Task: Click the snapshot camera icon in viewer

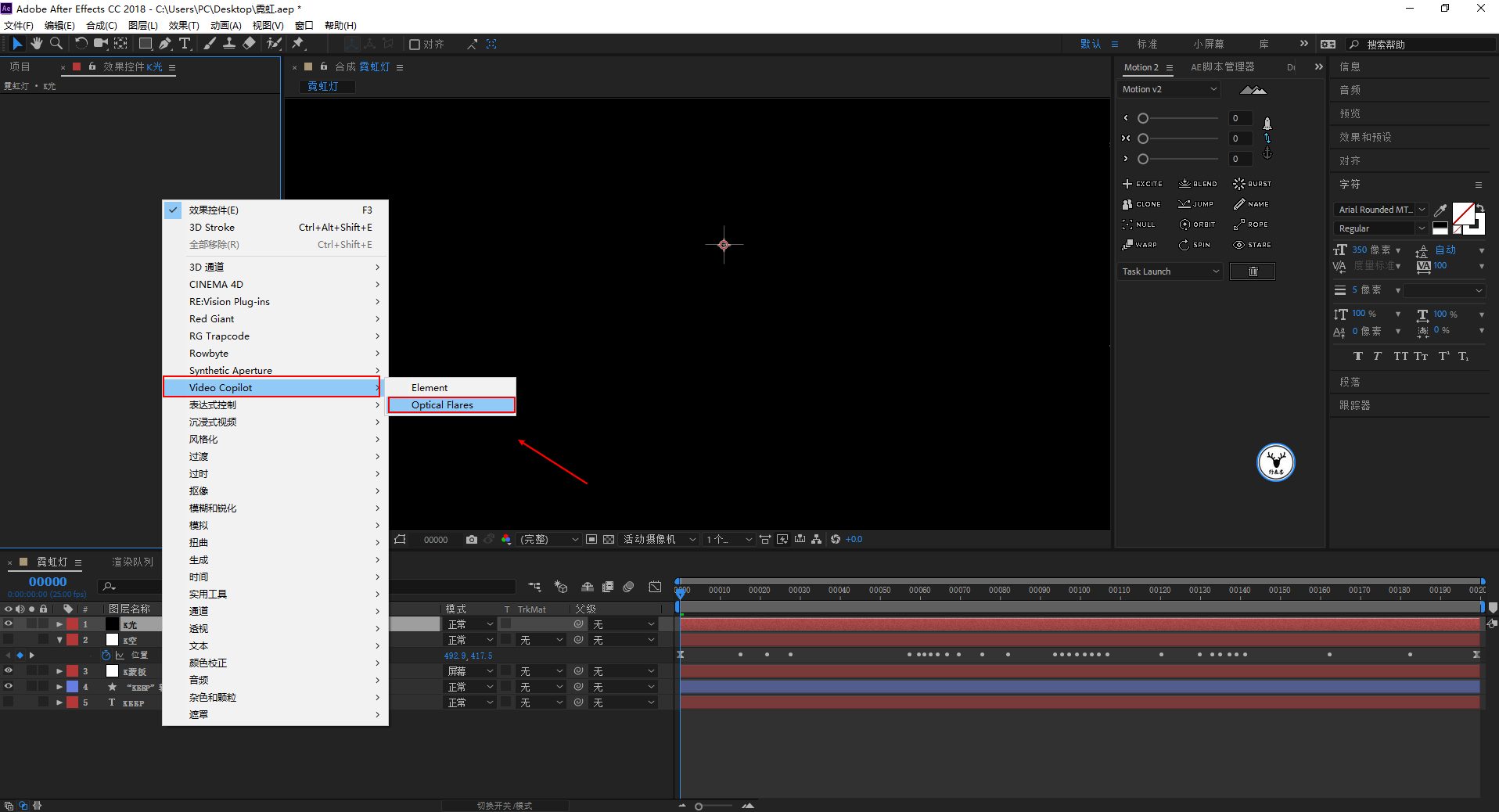Action: click(x=471, y=540)
